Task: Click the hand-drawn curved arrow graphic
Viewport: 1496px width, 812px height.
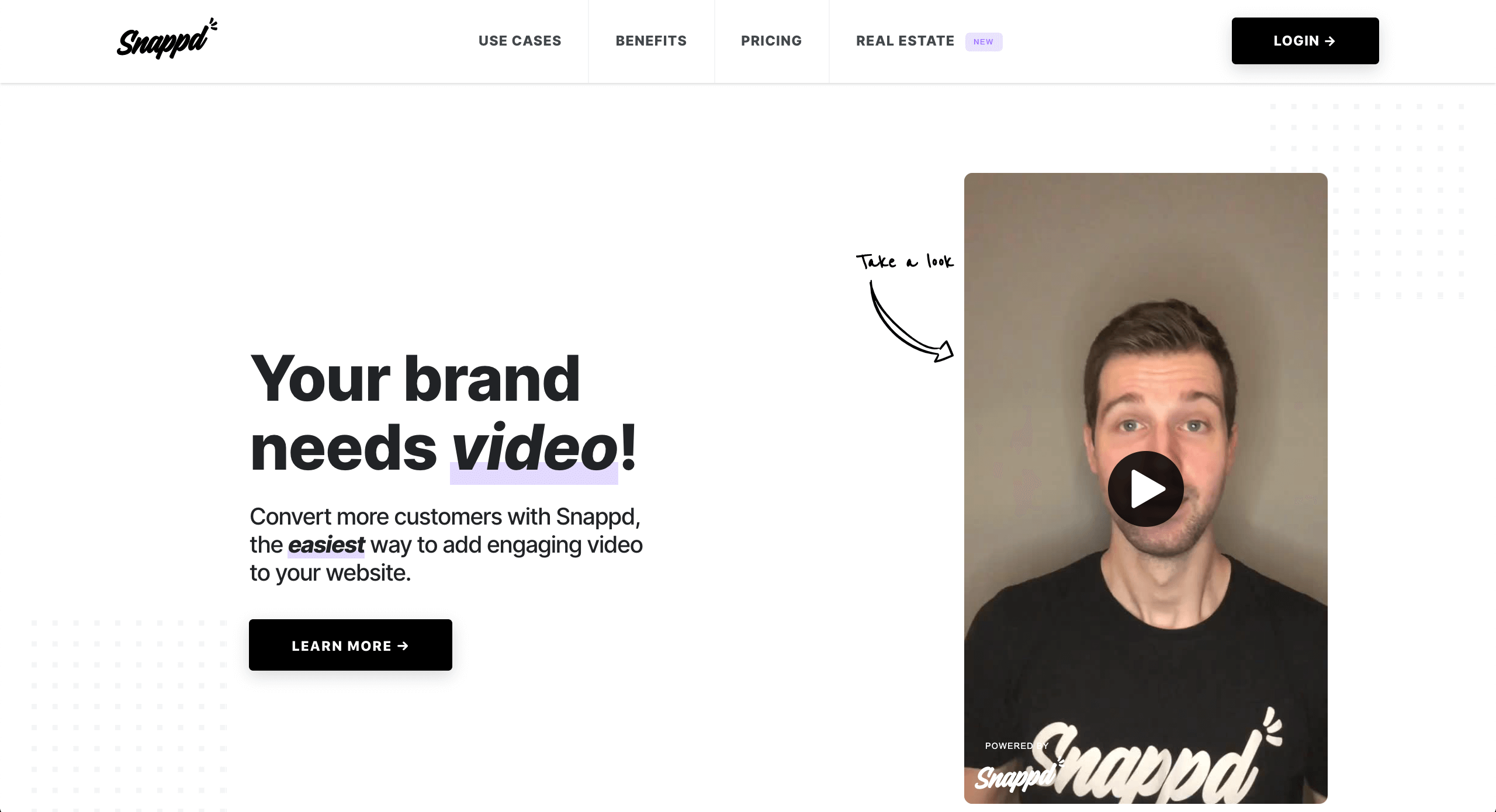Action: pos(910,322)
